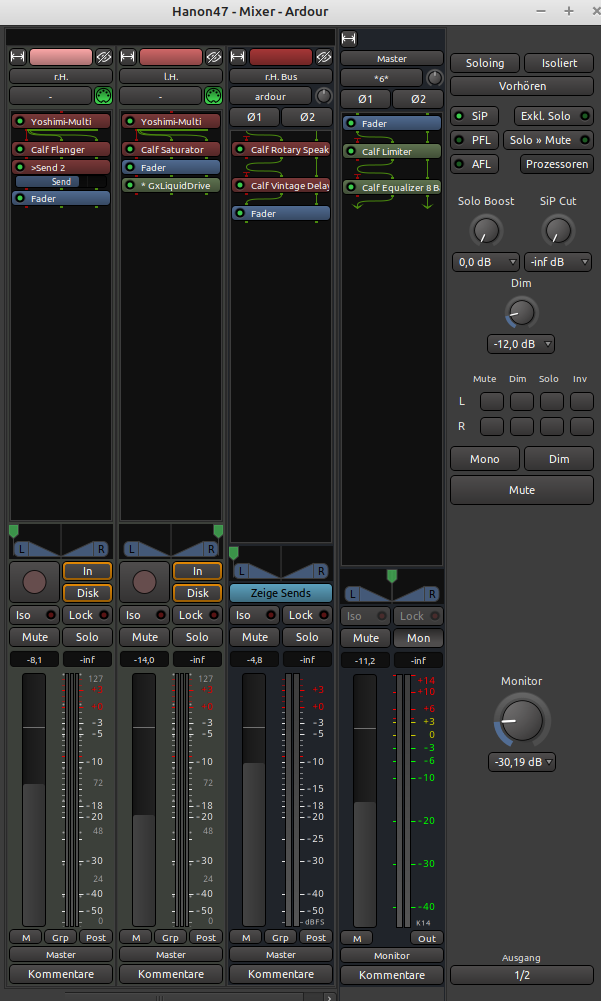
Task: Toggle the Calf Limiter plugin LED on Master
Action: pyautogui.click(x=351, y=151)
